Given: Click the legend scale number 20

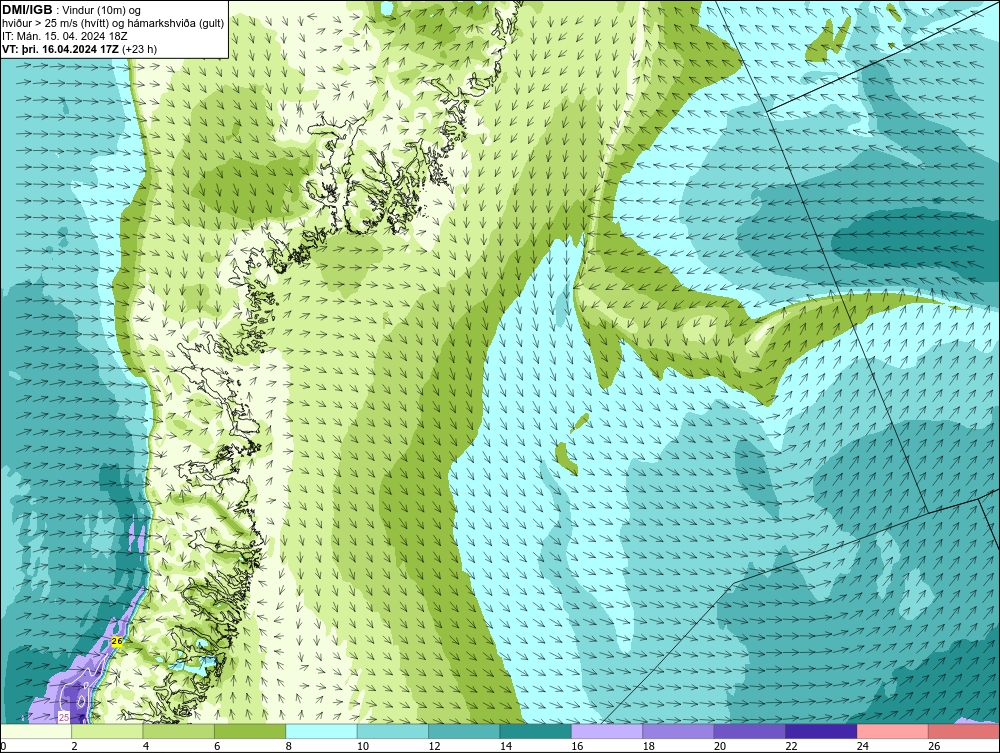Looking at the screenshot, I should [x=719, y=746].
